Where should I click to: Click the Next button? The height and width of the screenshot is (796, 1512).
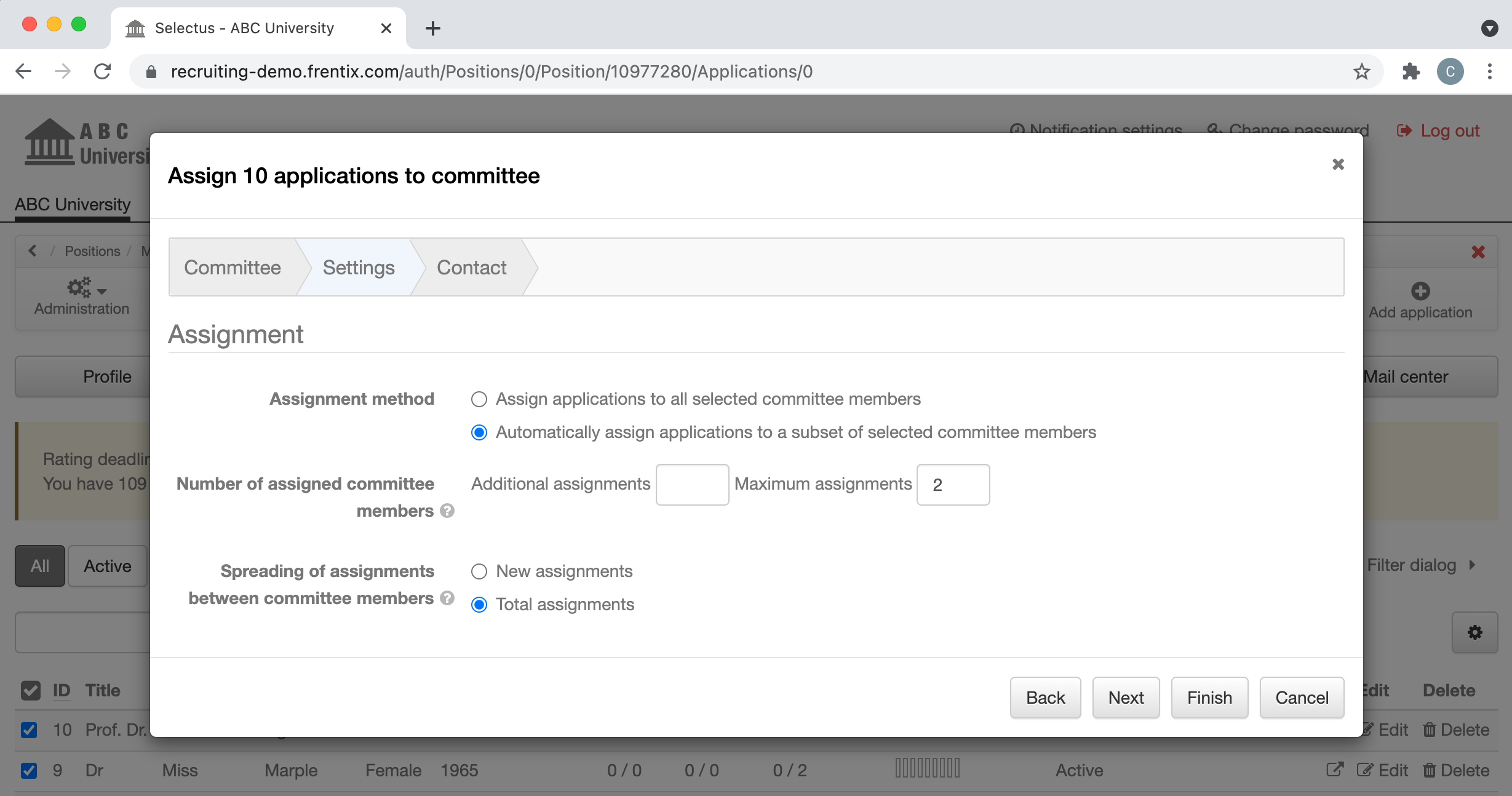1126,698
